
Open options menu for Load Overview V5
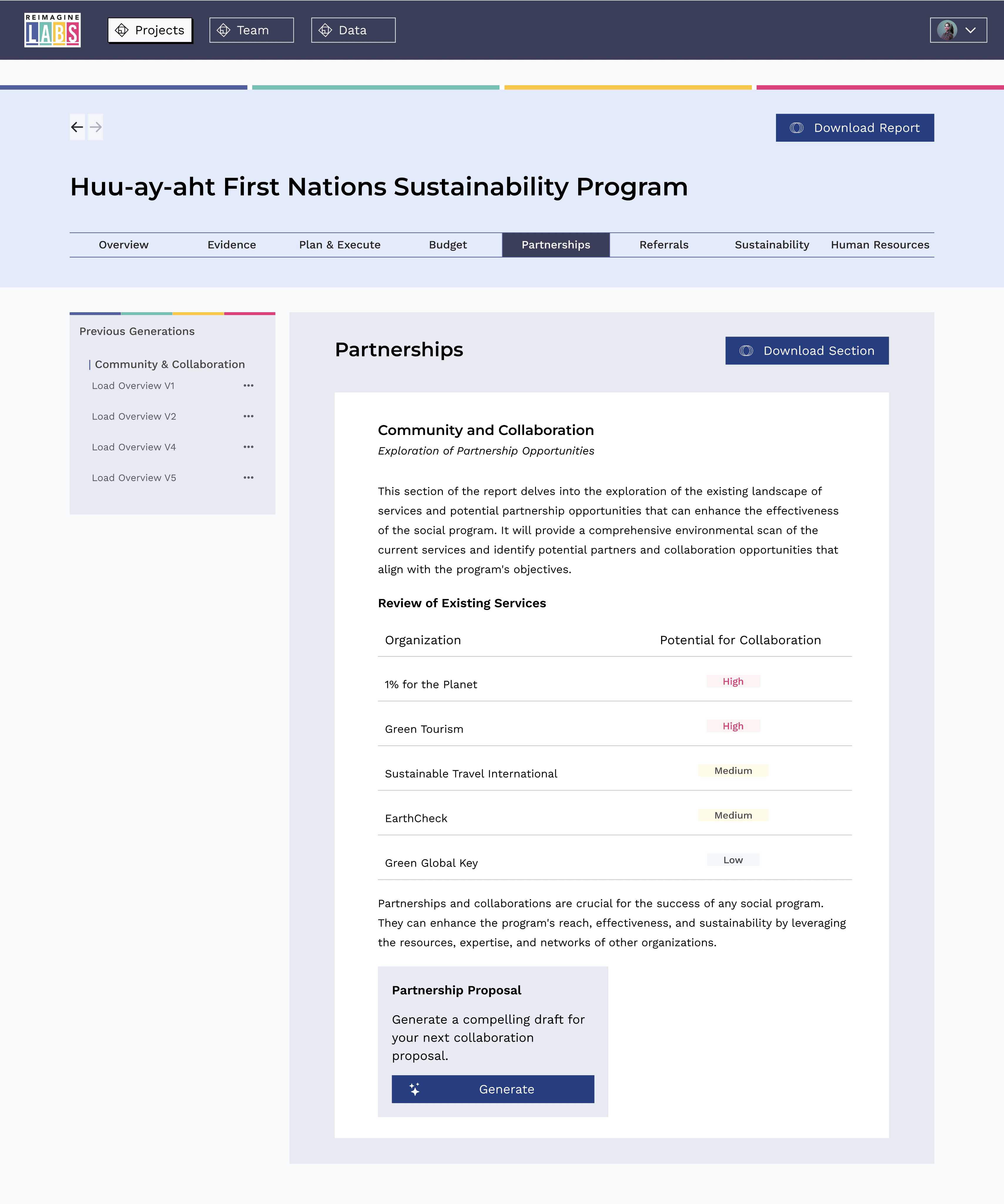click(248, 478)
